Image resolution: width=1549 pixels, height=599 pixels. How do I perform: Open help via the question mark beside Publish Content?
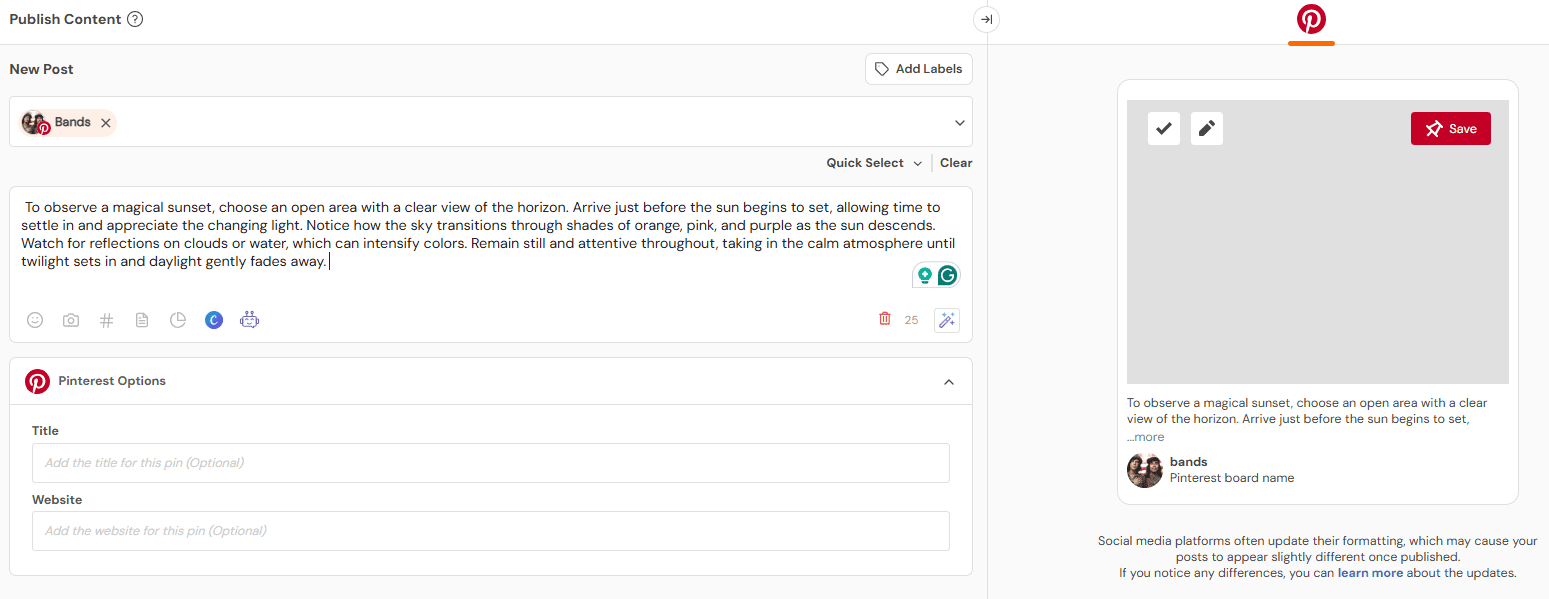[x=136, y=18]
